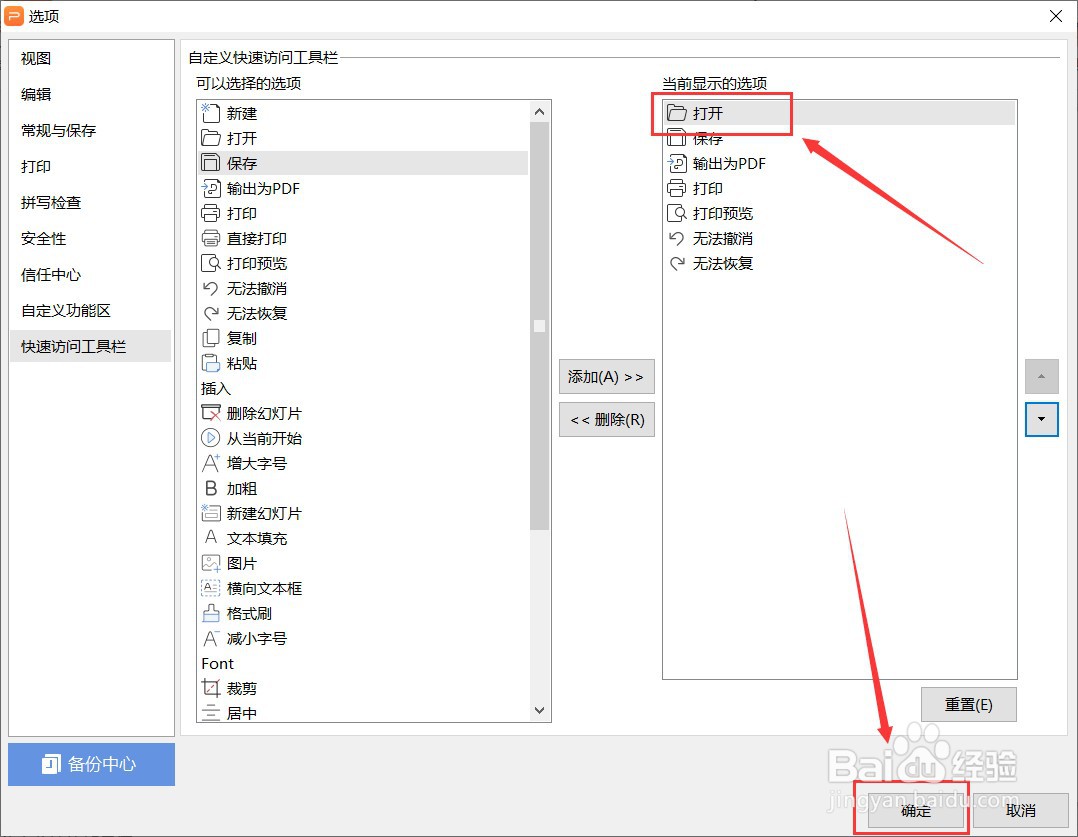Viewport: 1078px width, 837px height.
Task: Open the 备份中心 backup center
Action: tap(91, 764)
